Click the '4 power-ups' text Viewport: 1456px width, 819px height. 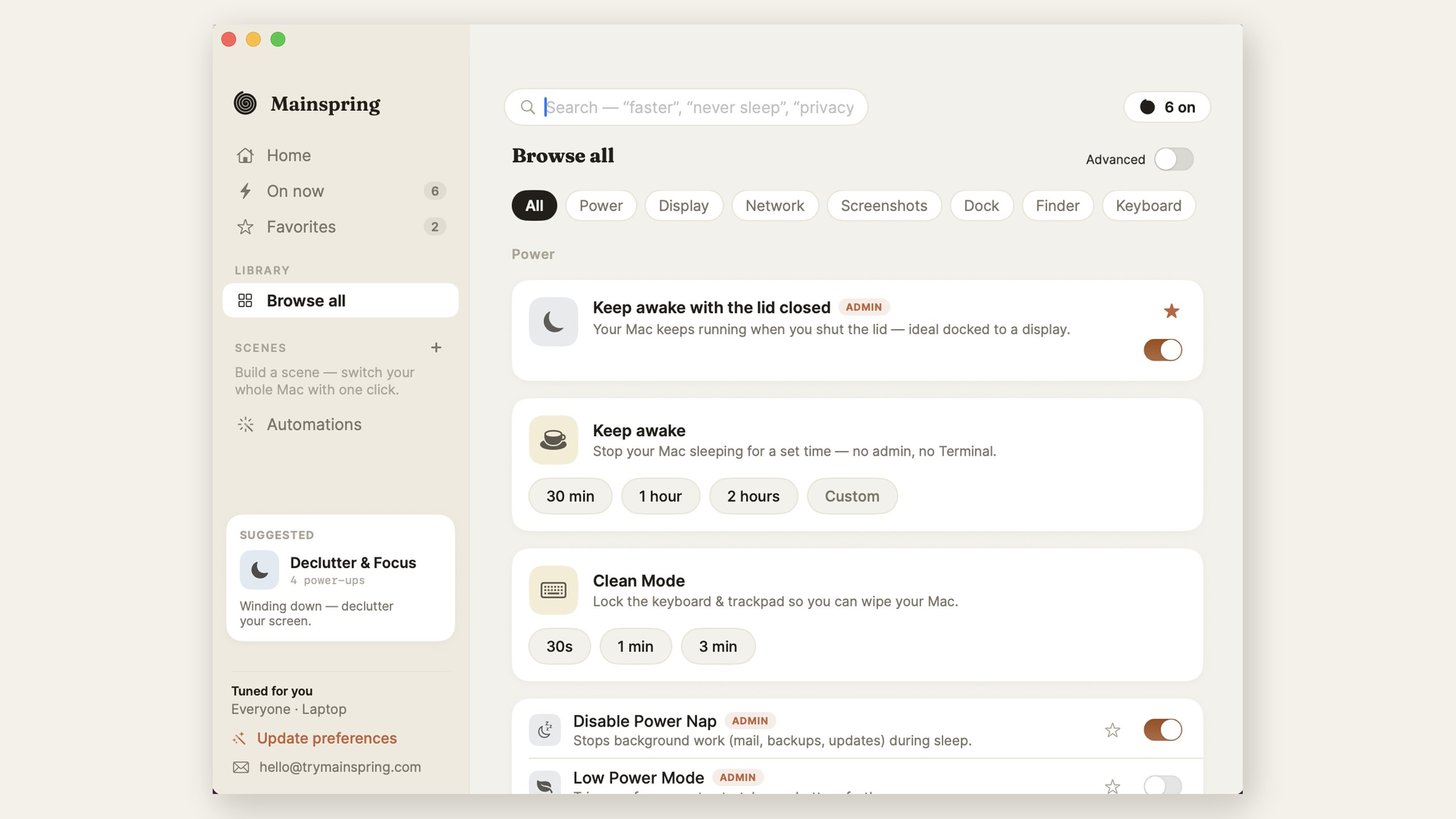point(328,581)
